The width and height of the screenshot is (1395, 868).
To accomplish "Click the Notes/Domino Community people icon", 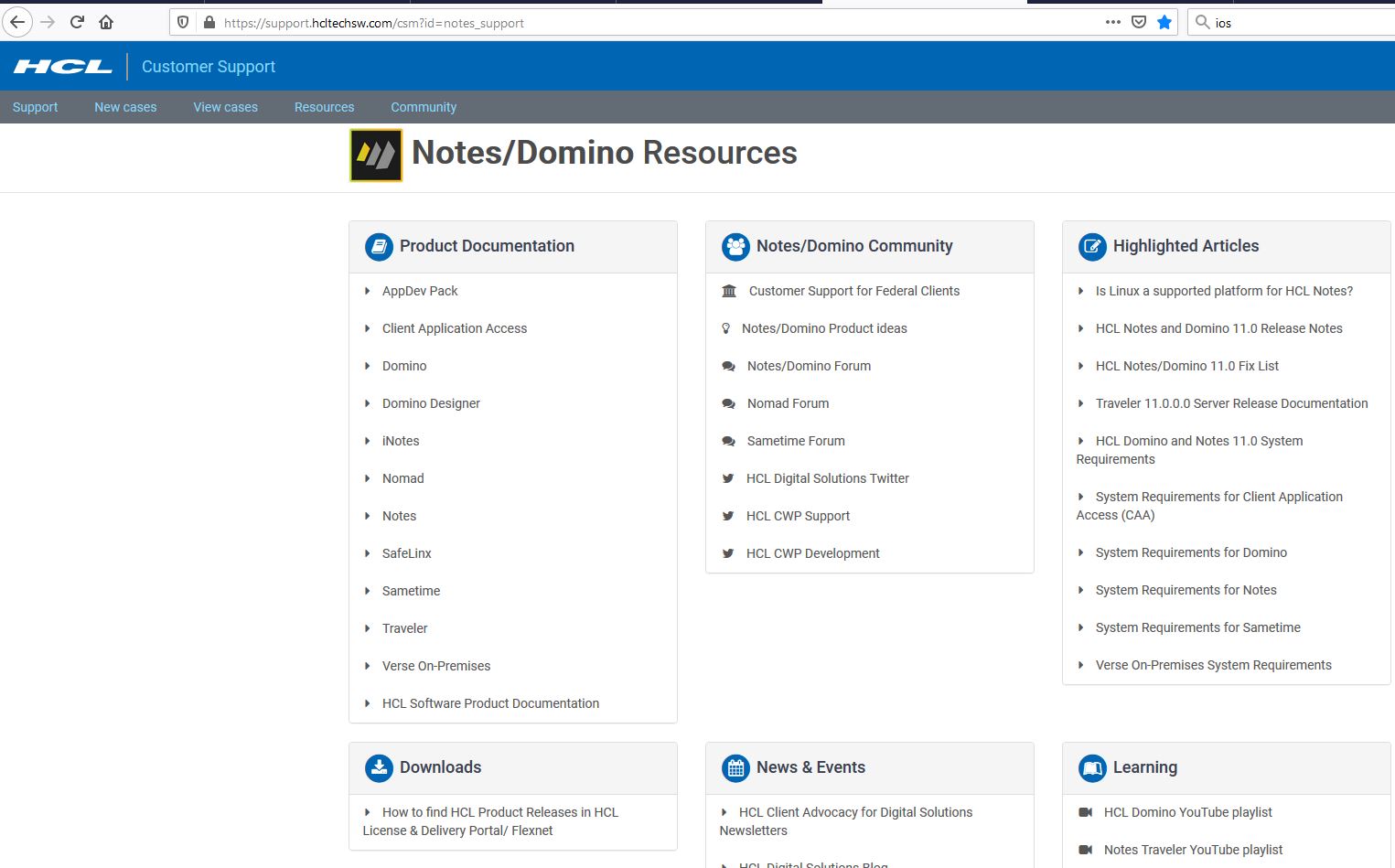I will [735, 246].
